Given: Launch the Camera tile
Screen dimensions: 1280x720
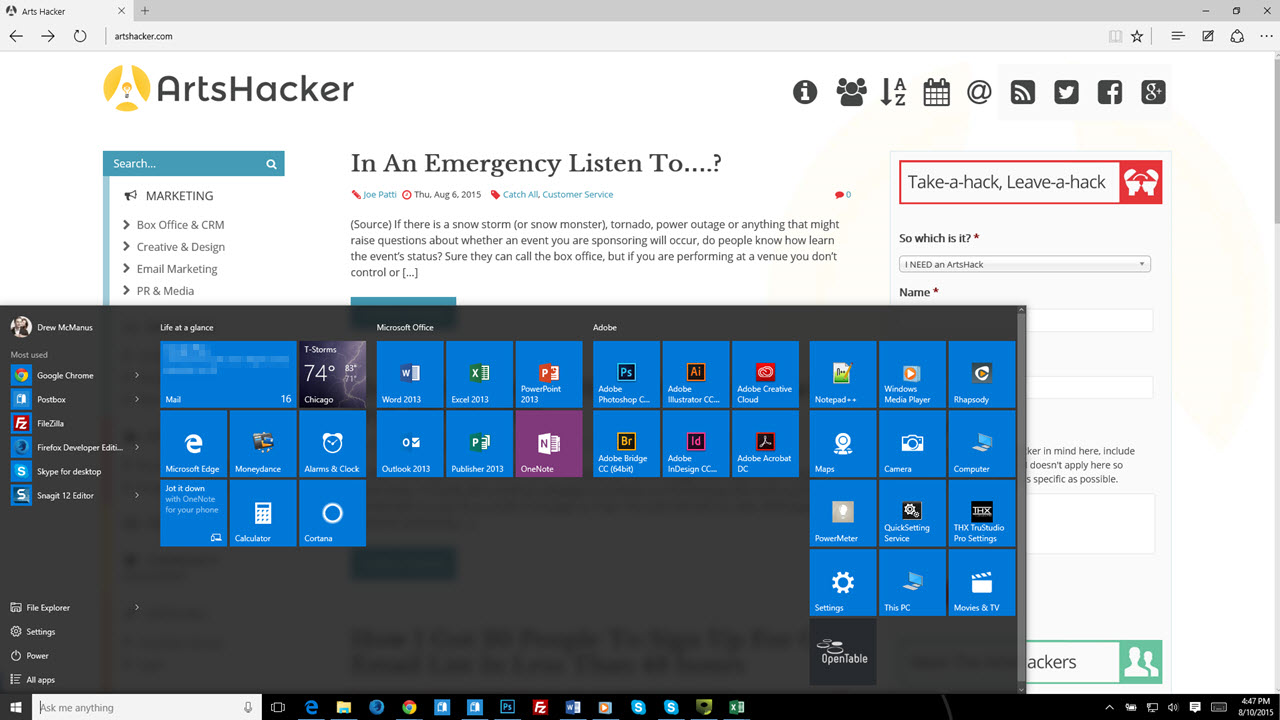Looking at the screenshot, I should click(912, 443).
